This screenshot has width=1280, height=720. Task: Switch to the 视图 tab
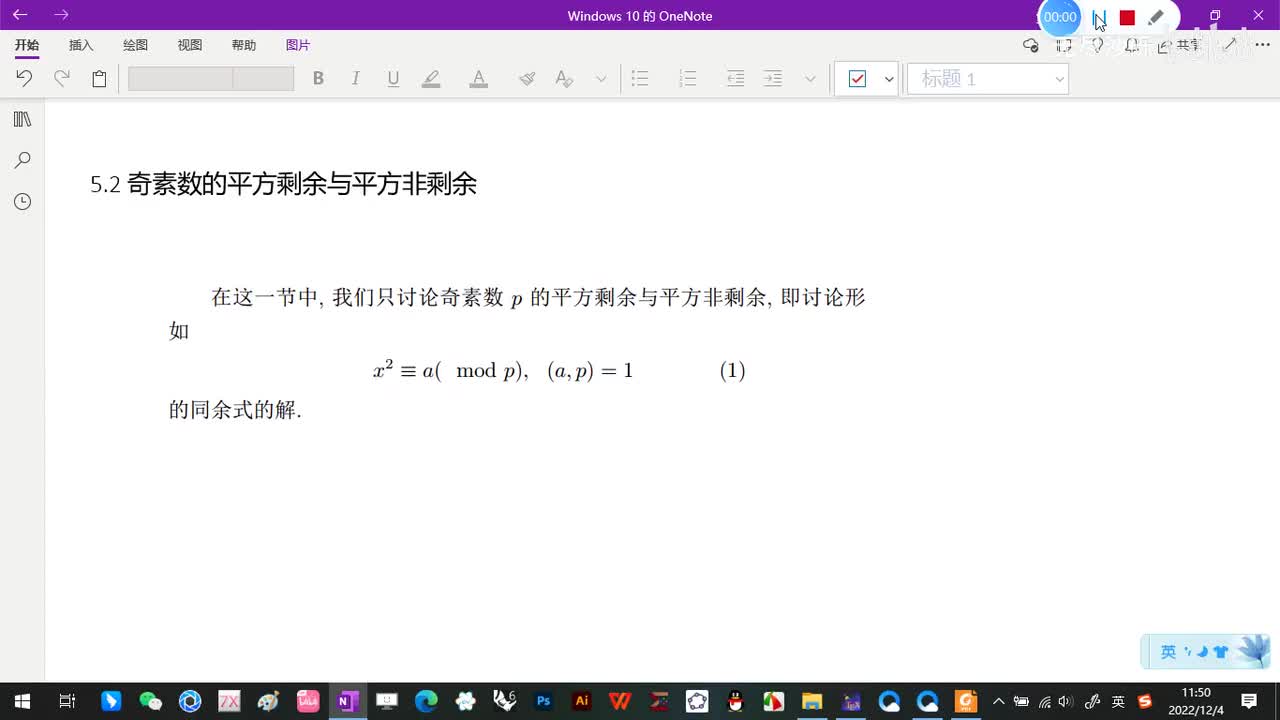pos(189,45)
